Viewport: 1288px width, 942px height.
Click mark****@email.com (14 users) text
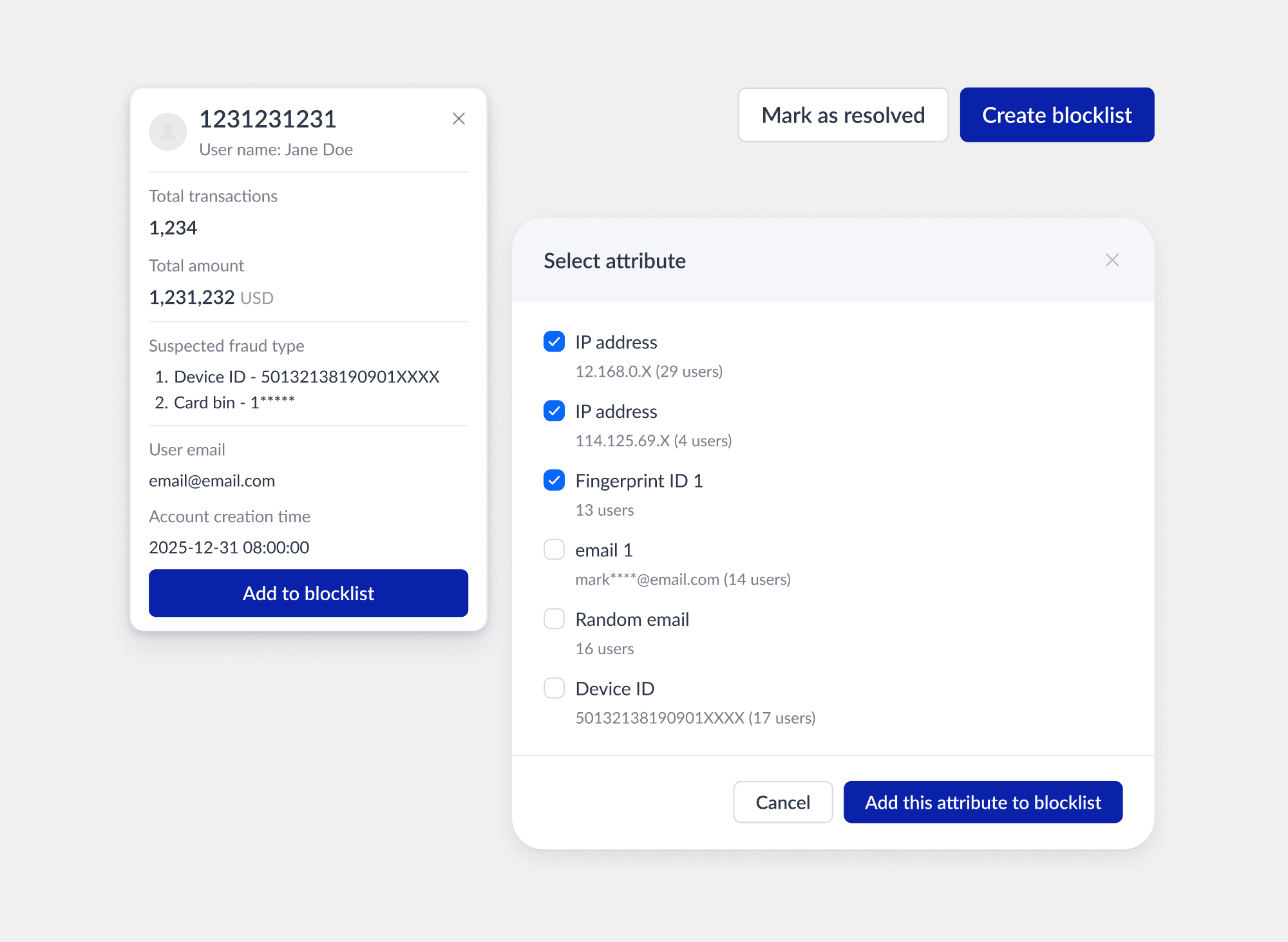(683, 579)
